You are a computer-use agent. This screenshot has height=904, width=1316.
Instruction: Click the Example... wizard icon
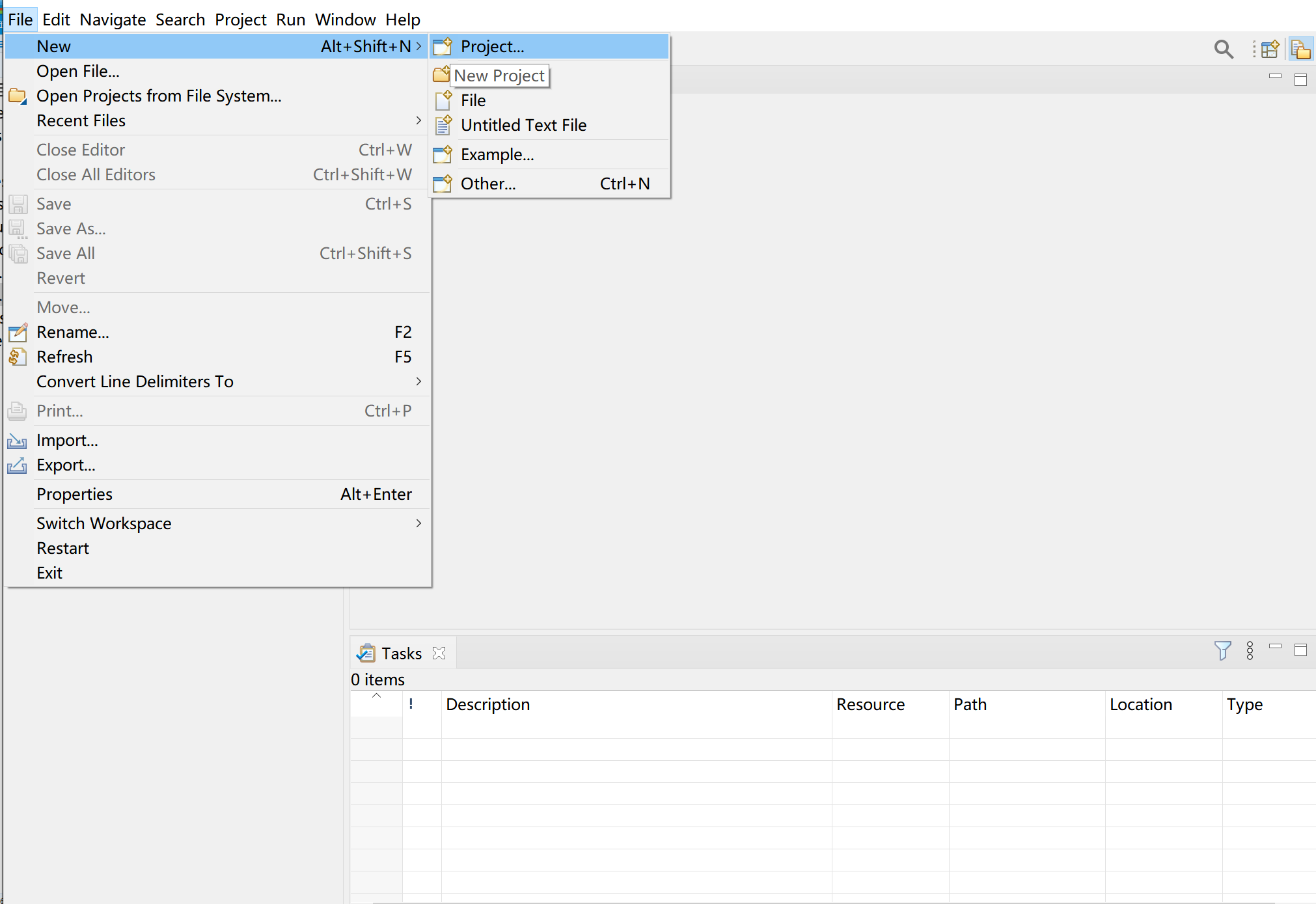[x=443, y=154]
